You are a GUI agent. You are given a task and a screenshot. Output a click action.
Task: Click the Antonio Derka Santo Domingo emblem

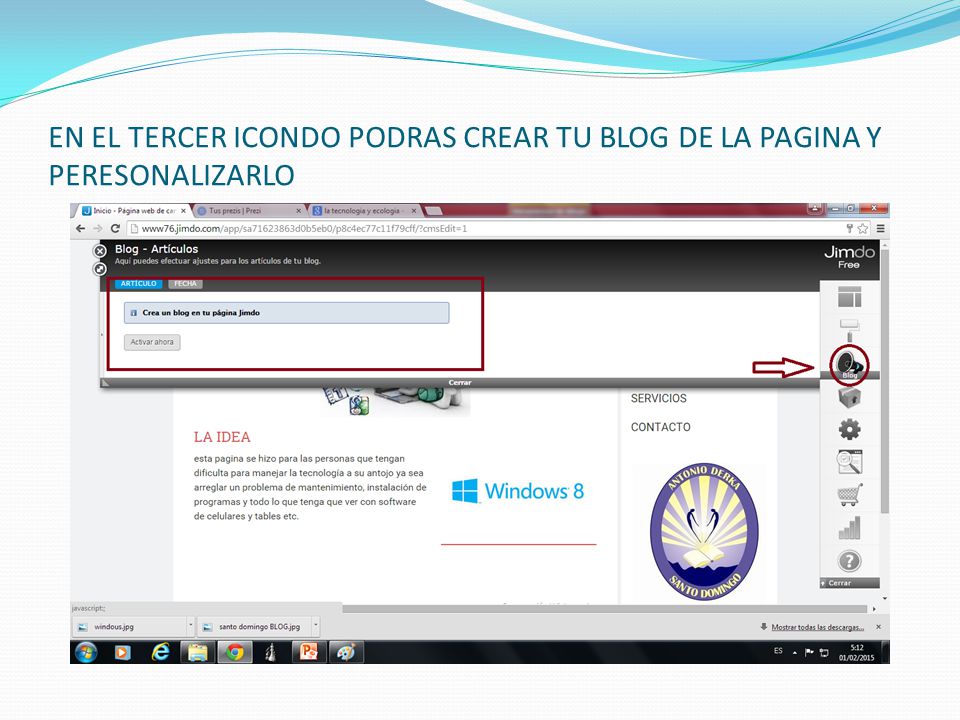point(704,531)
